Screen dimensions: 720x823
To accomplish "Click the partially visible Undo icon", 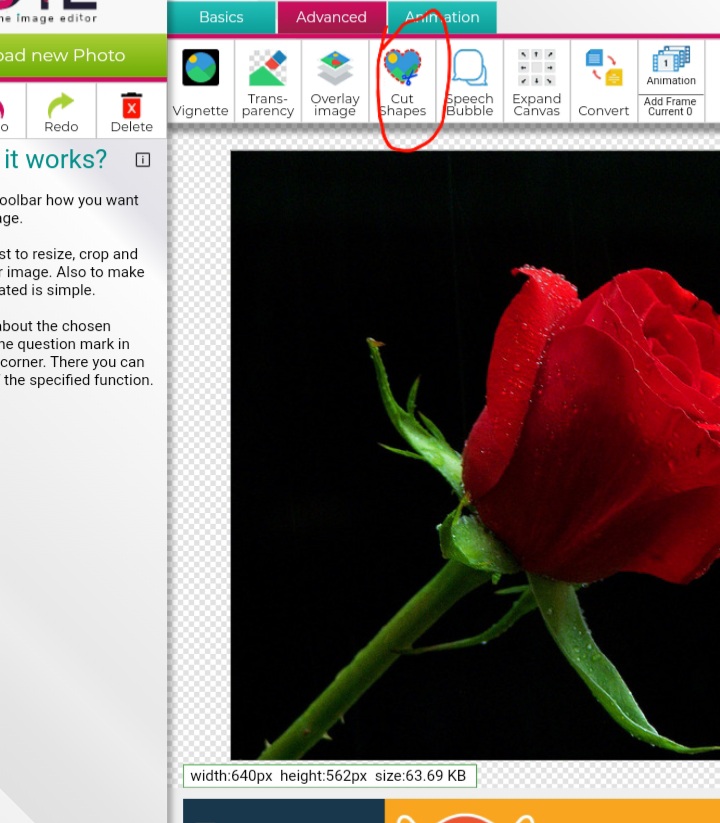I will 4,108.
